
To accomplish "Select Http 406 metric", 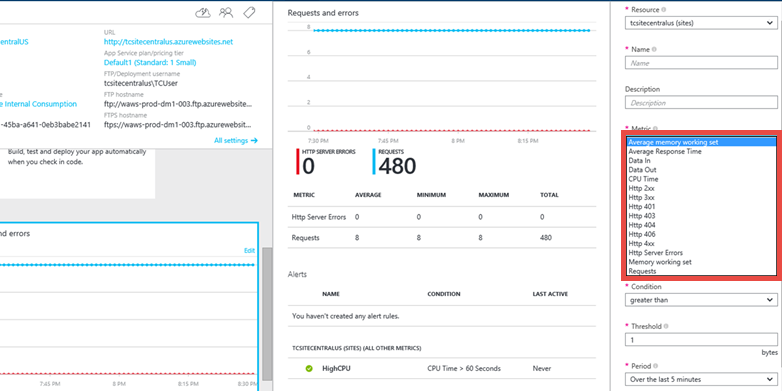I will point(701,234).
